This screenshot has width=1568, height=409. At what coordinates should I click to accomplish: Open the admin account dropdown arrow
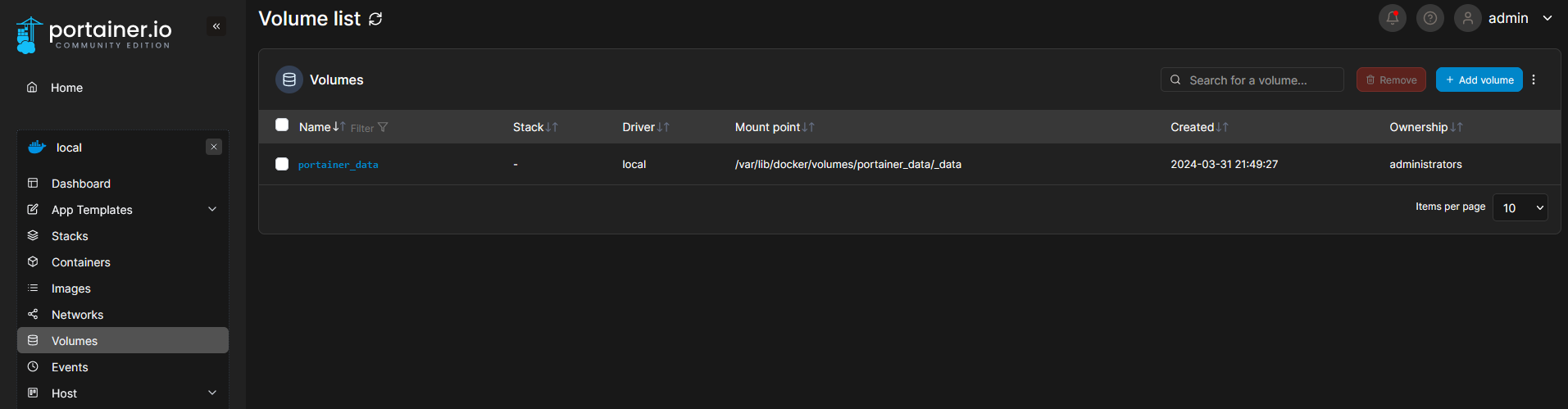tap(1548, 18)
